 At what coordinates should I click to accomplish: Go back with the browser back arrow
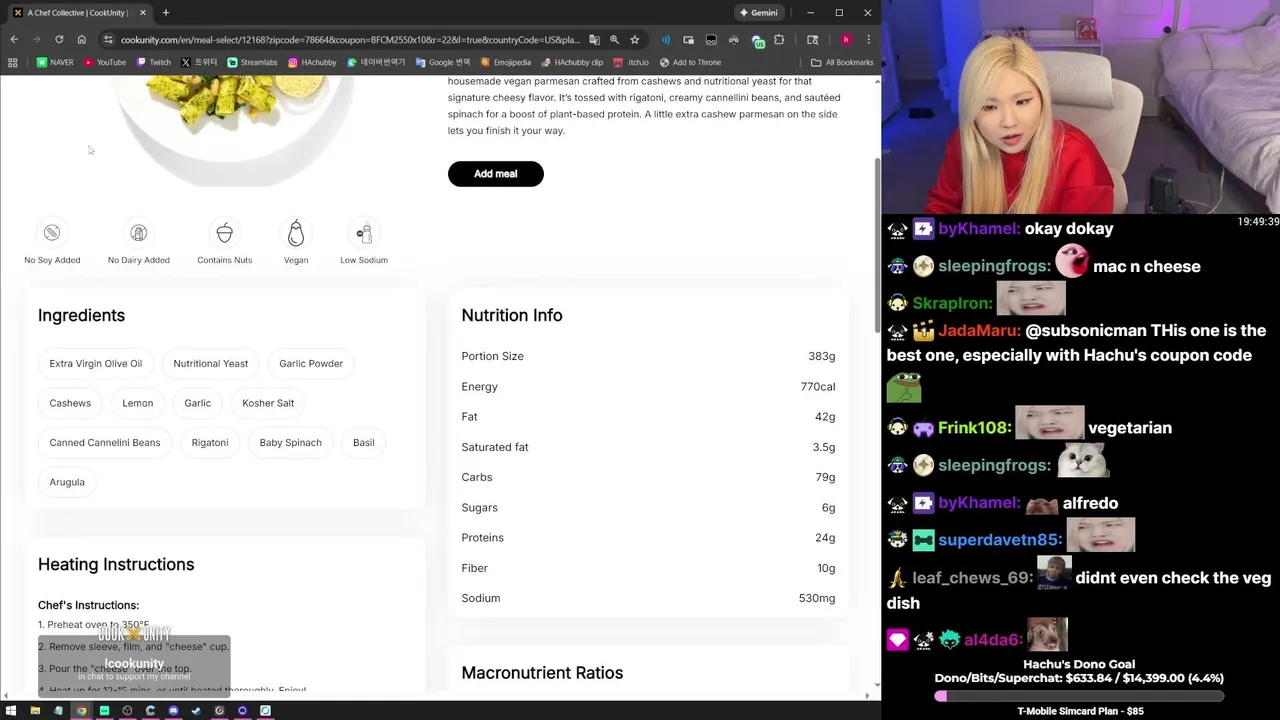click(x=14, y=40)
